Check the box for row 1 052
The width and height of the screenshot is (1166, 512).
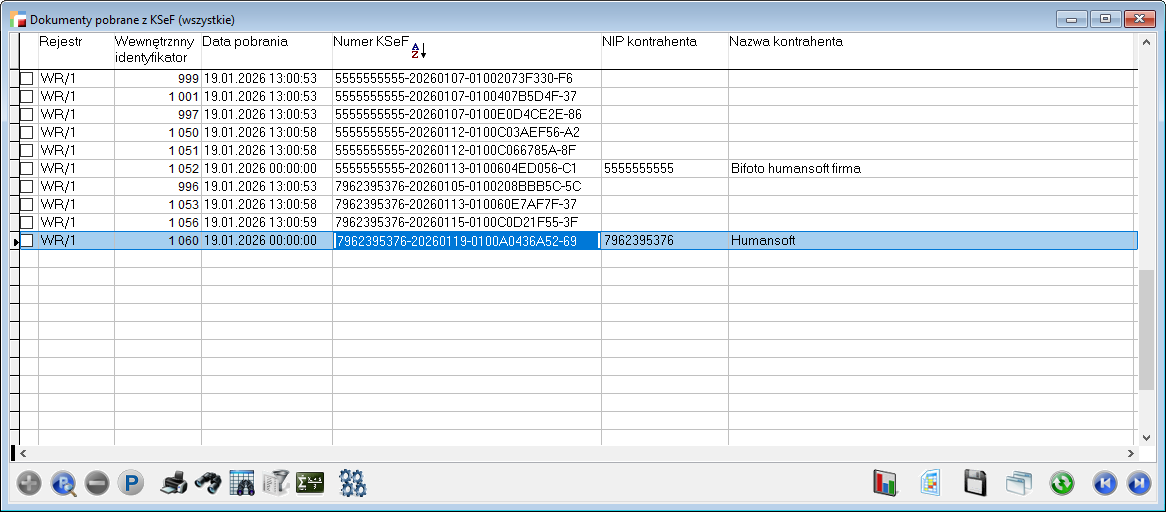pos(27,168)
